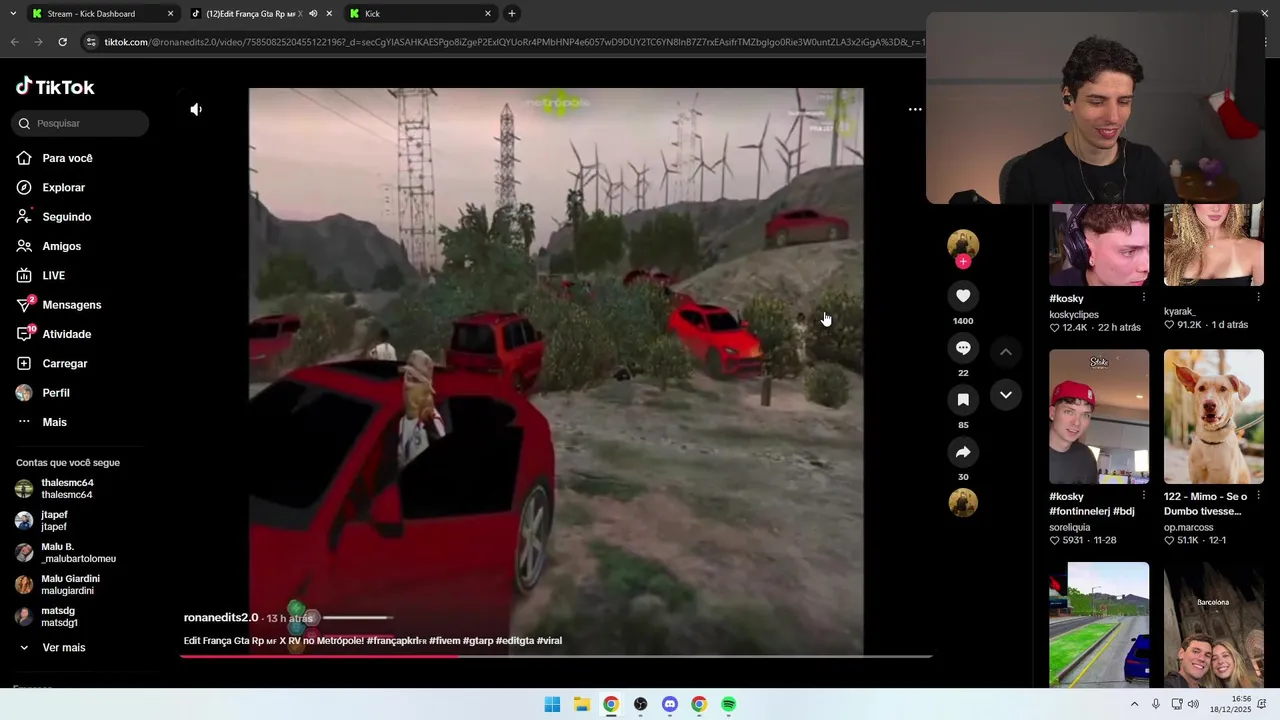1280x720 pixels.
Task: Open the LIVE section
Action: (x=42, y=275)
